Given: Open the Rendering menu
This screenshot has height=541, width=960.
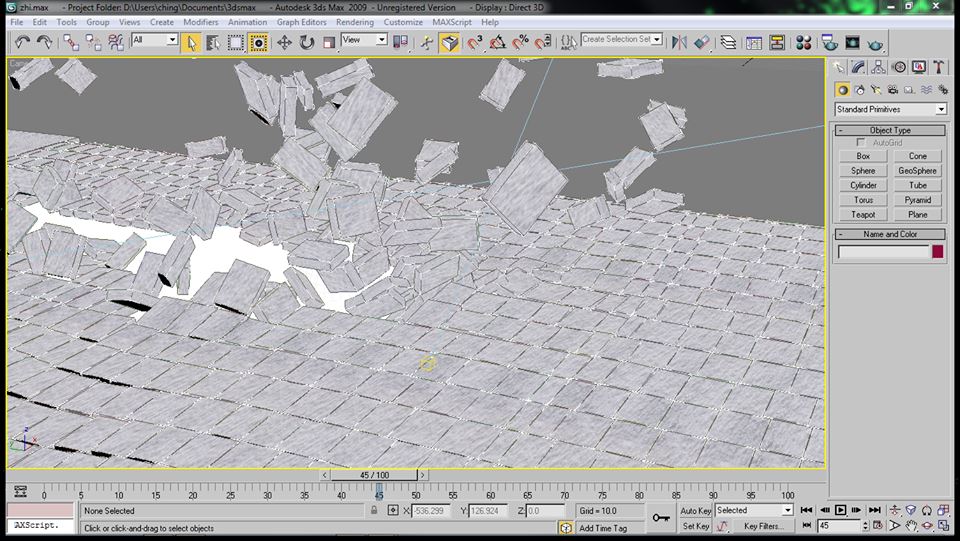Looking at the screenshot, I should click(x=354, y=22).
